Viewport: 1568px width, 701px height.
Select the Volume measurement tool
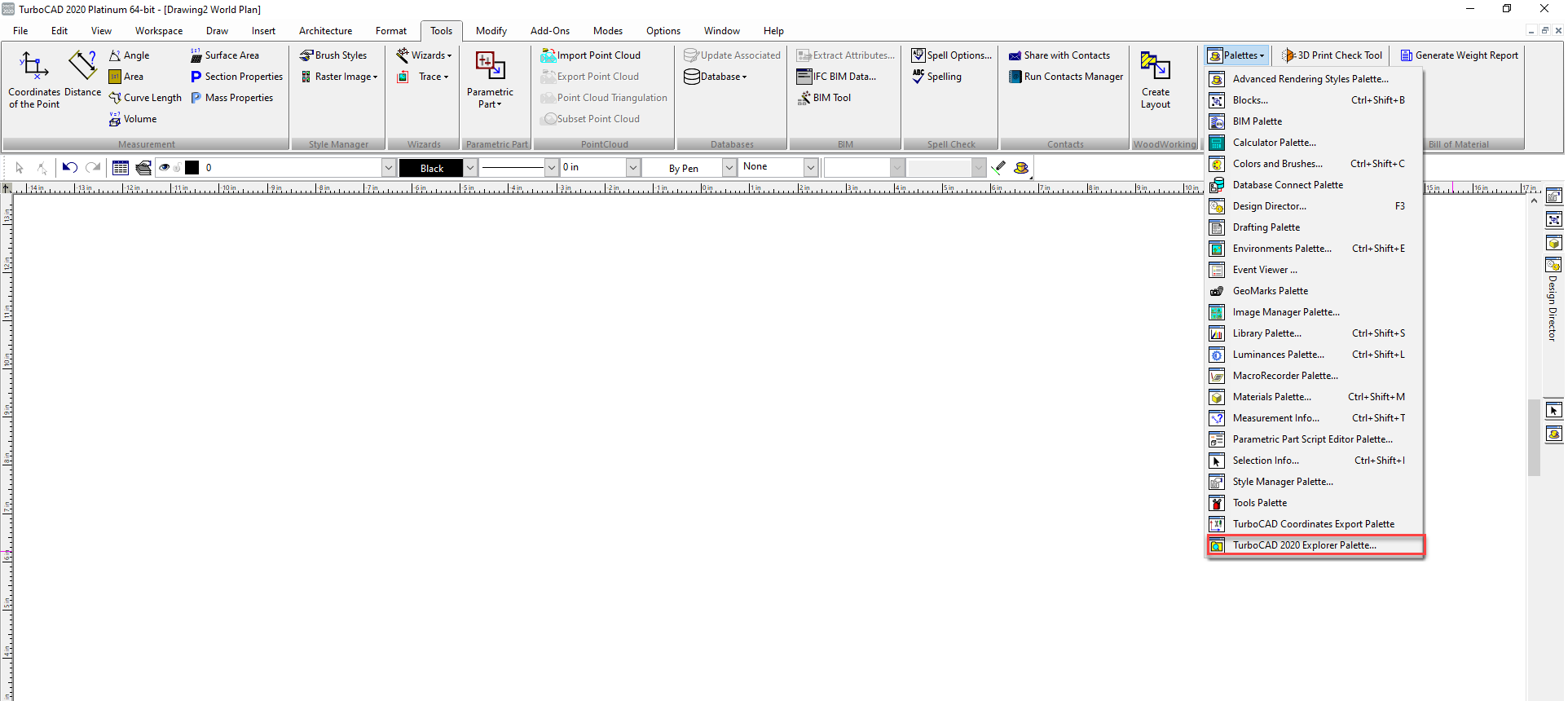[x=133, y=119]
